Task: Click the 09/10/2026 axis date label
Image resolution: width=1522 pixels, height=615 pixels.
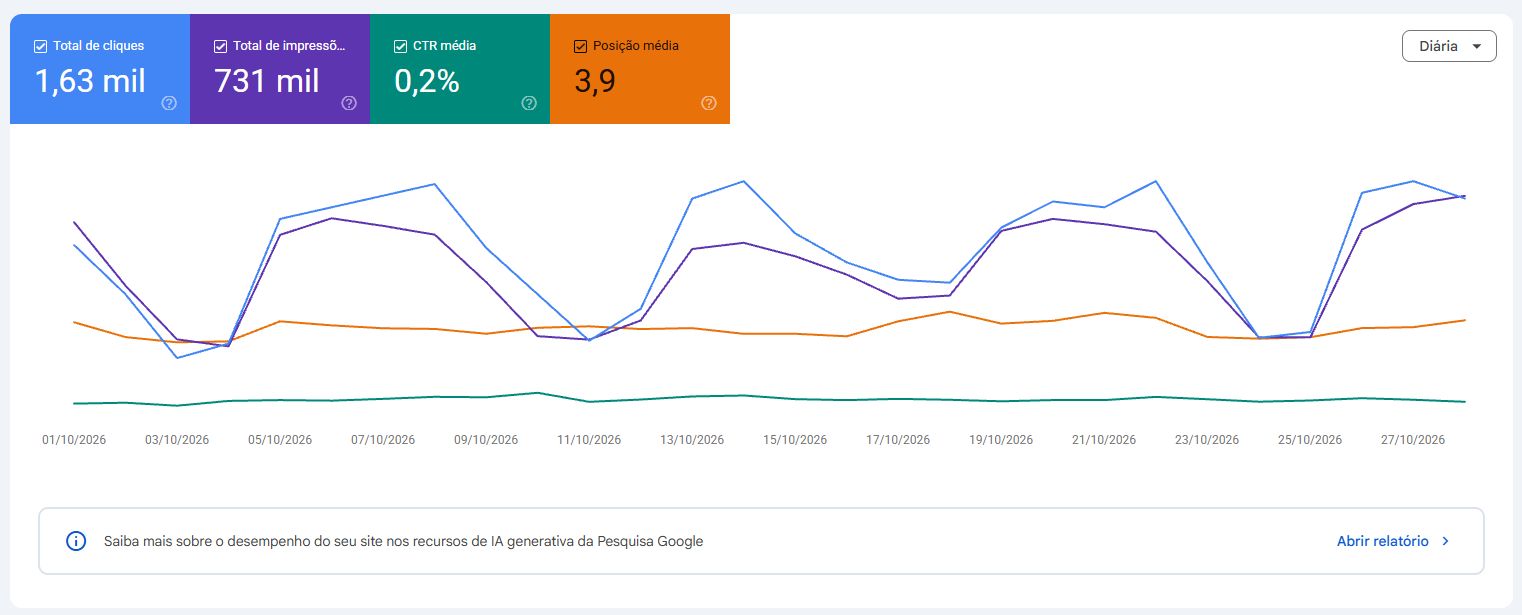Action: [x=486, y=440]
